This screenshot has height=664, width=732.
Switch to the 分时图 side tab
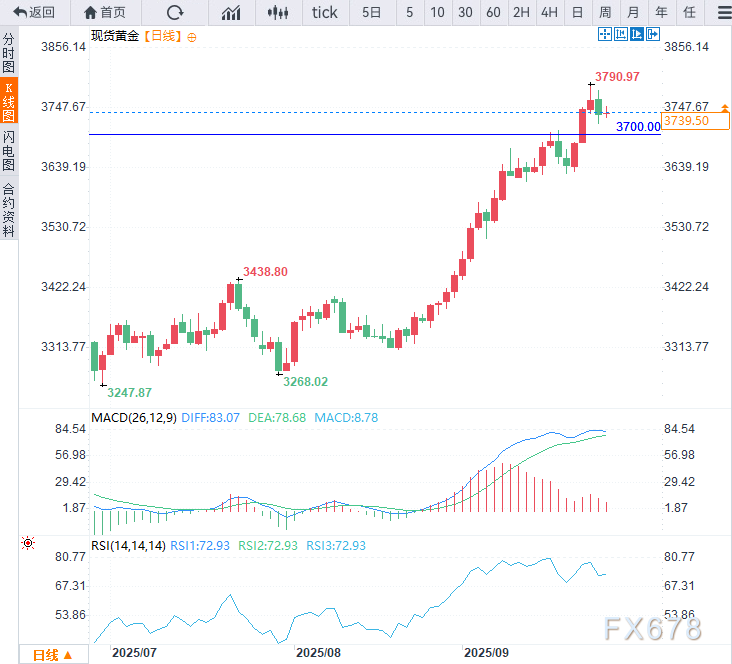tap(9, 52)
